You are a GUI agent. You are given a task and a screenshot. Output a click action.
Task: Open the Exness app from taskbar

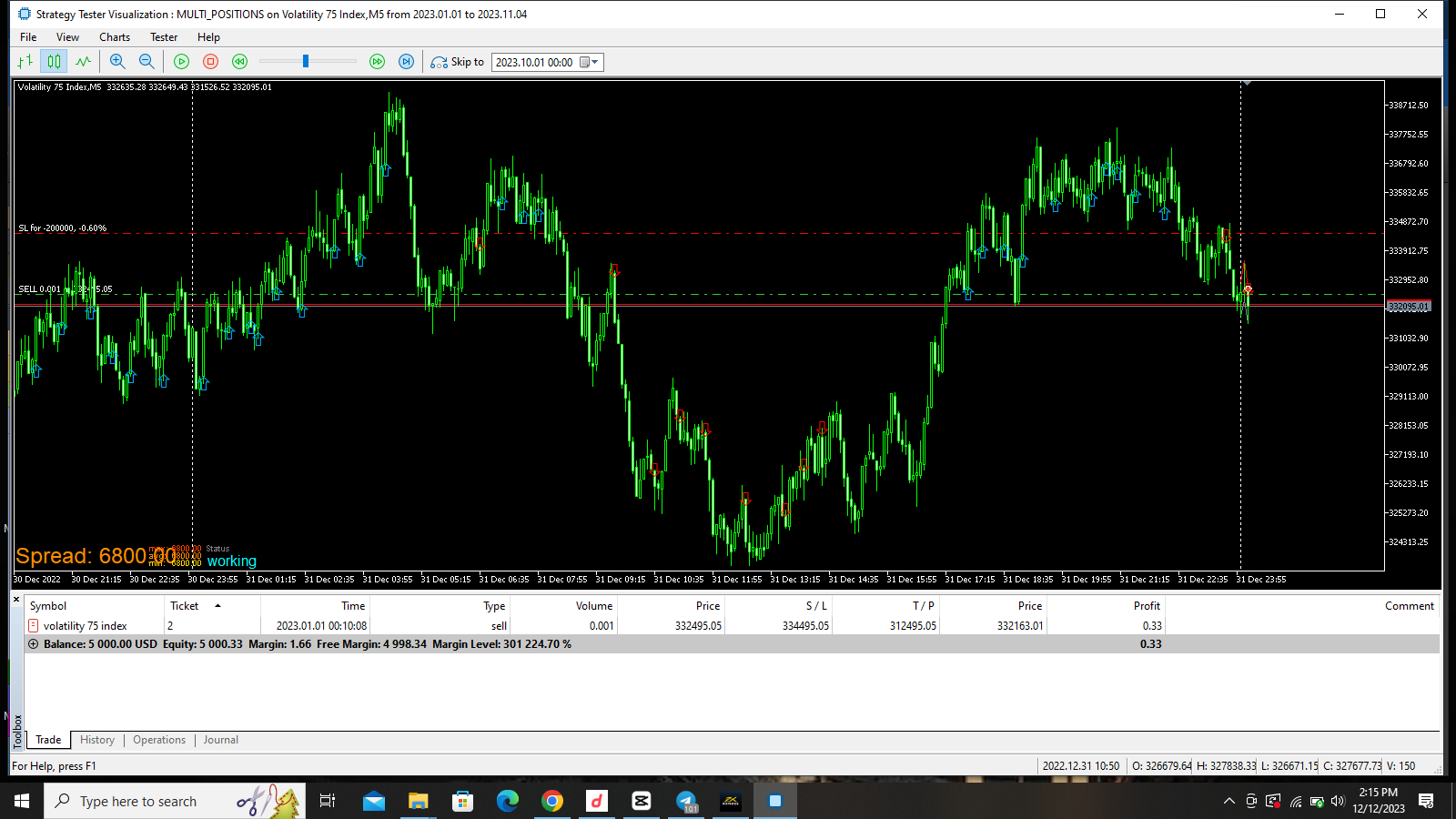pos(731,801)
